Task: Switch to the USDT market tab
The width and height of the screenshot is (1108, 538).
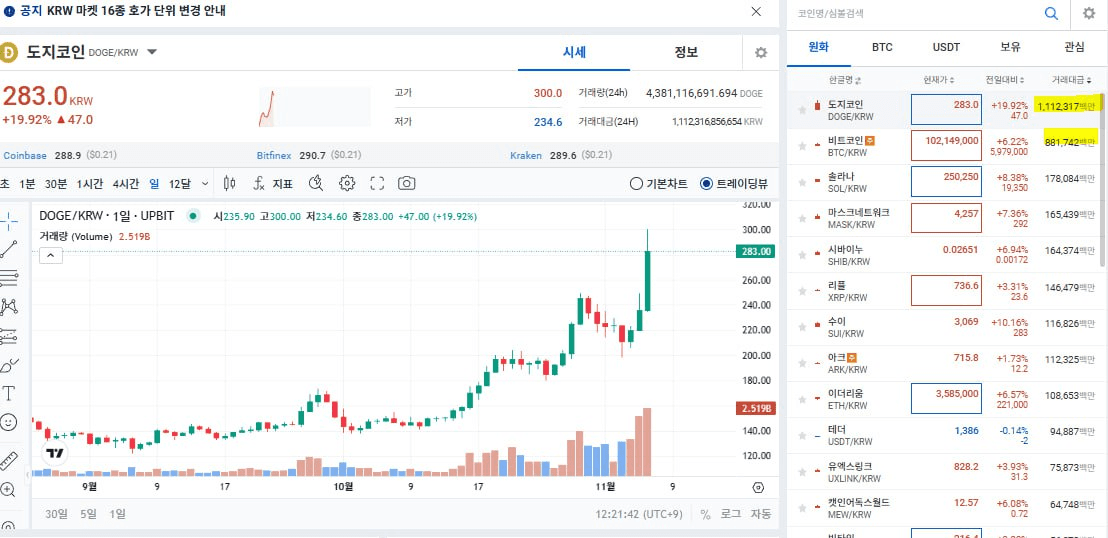Action: tap(945, 47)
